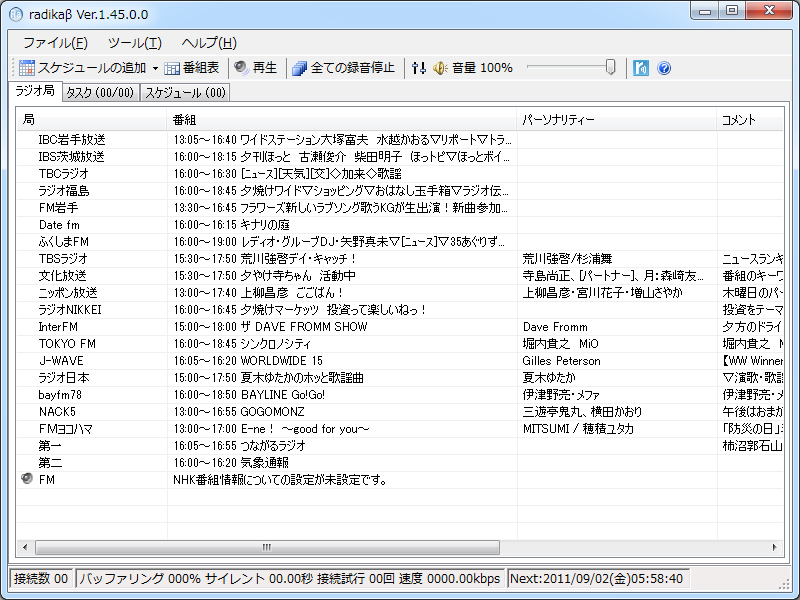Click the horizontal scrollbar below the station list

point(265,548)
